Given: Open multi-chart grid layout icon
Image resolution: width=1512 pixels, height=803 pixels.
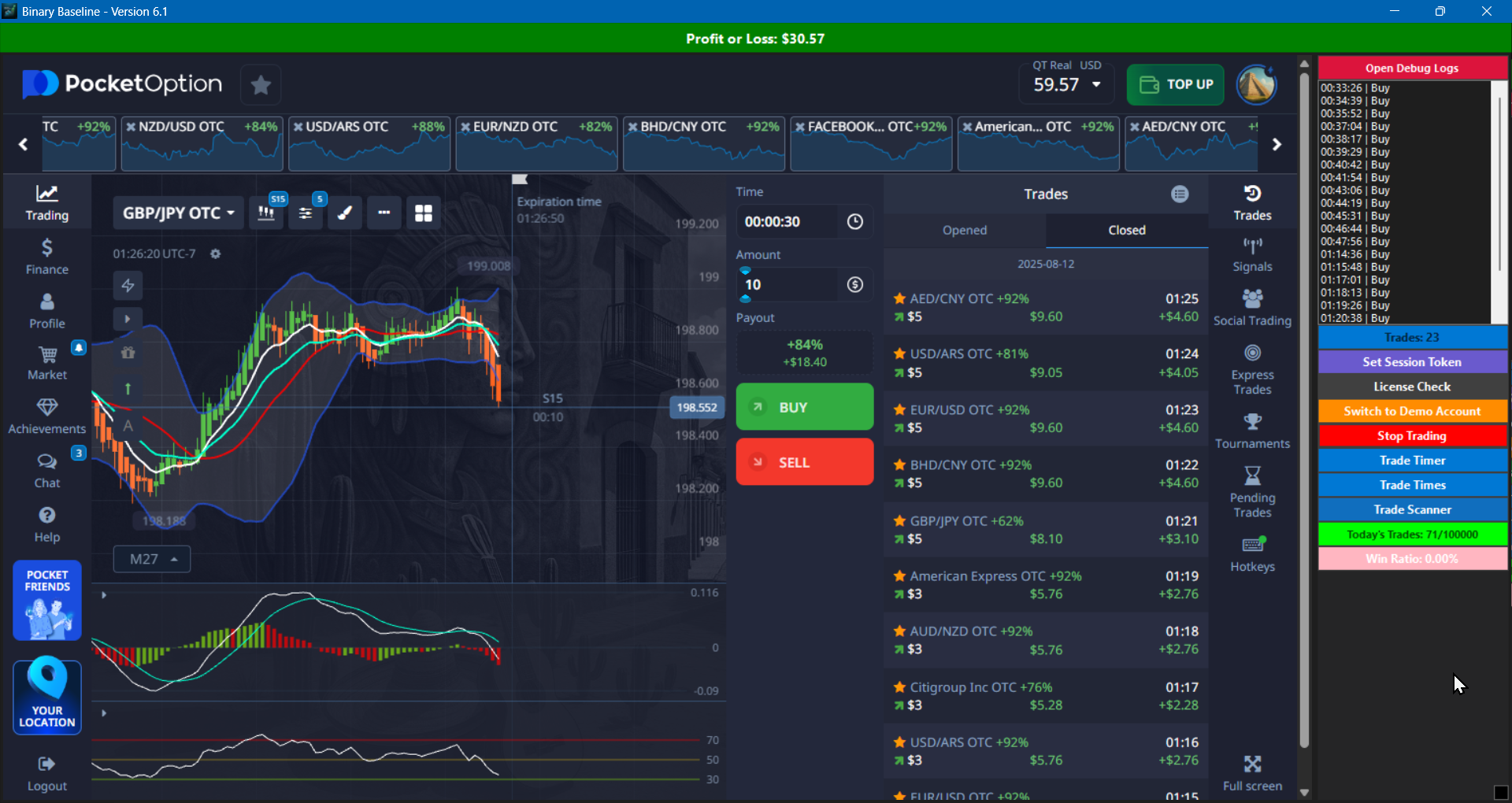Looking at the screenshot, I should tap(424, 213).
